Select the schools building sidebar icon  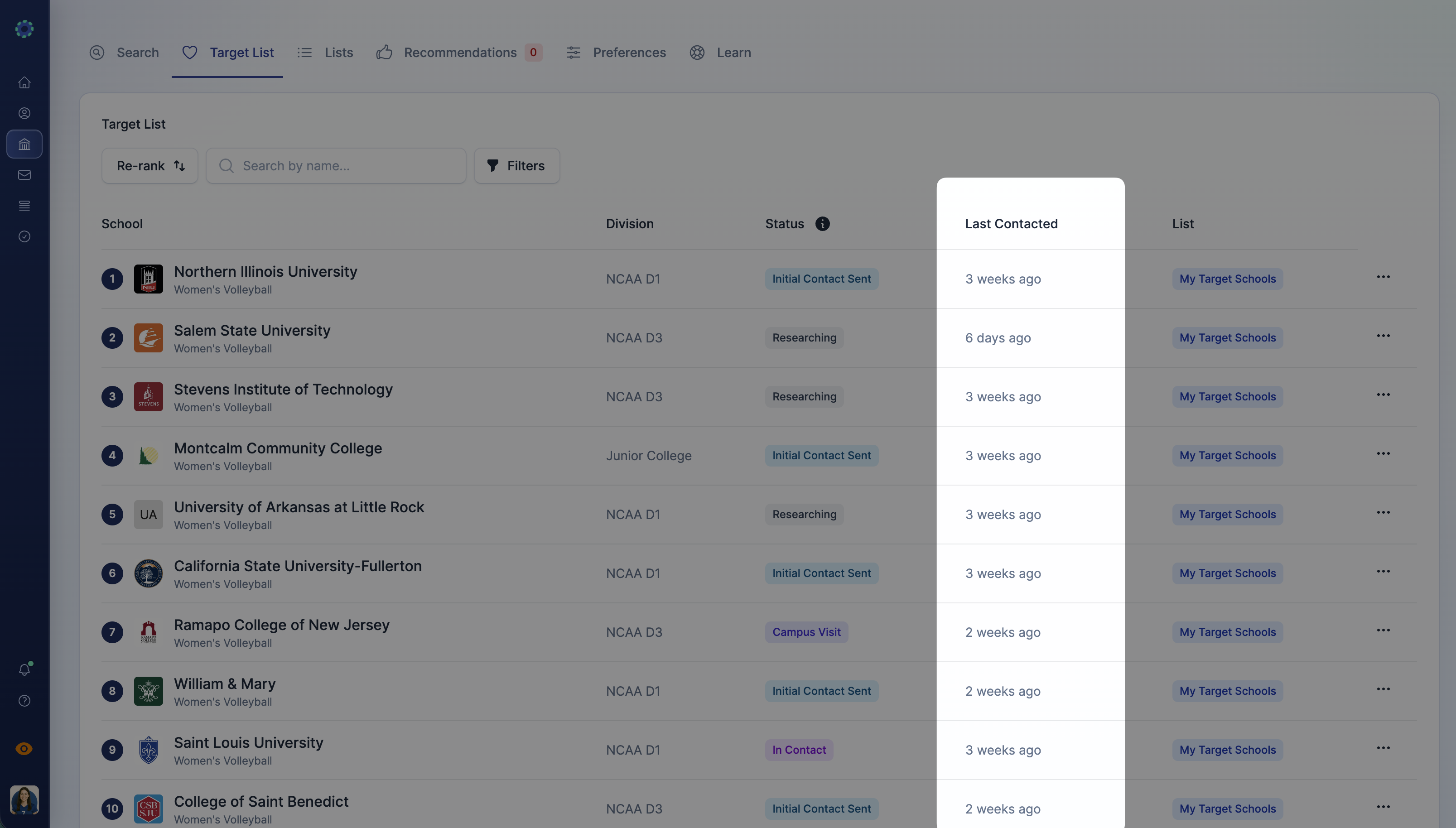[24, 144]
